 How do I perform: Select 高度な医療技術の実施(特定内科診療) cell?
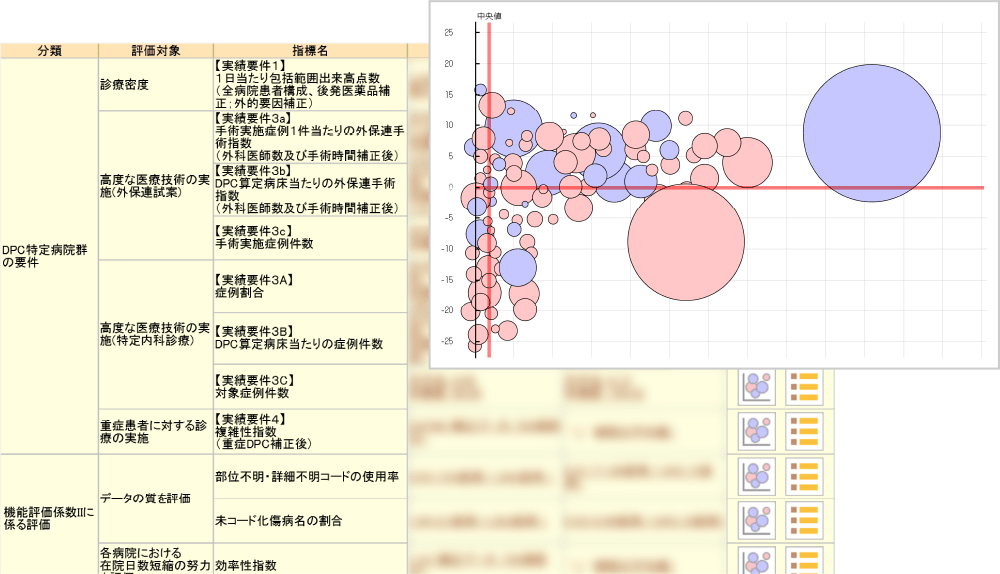(156, 334)
